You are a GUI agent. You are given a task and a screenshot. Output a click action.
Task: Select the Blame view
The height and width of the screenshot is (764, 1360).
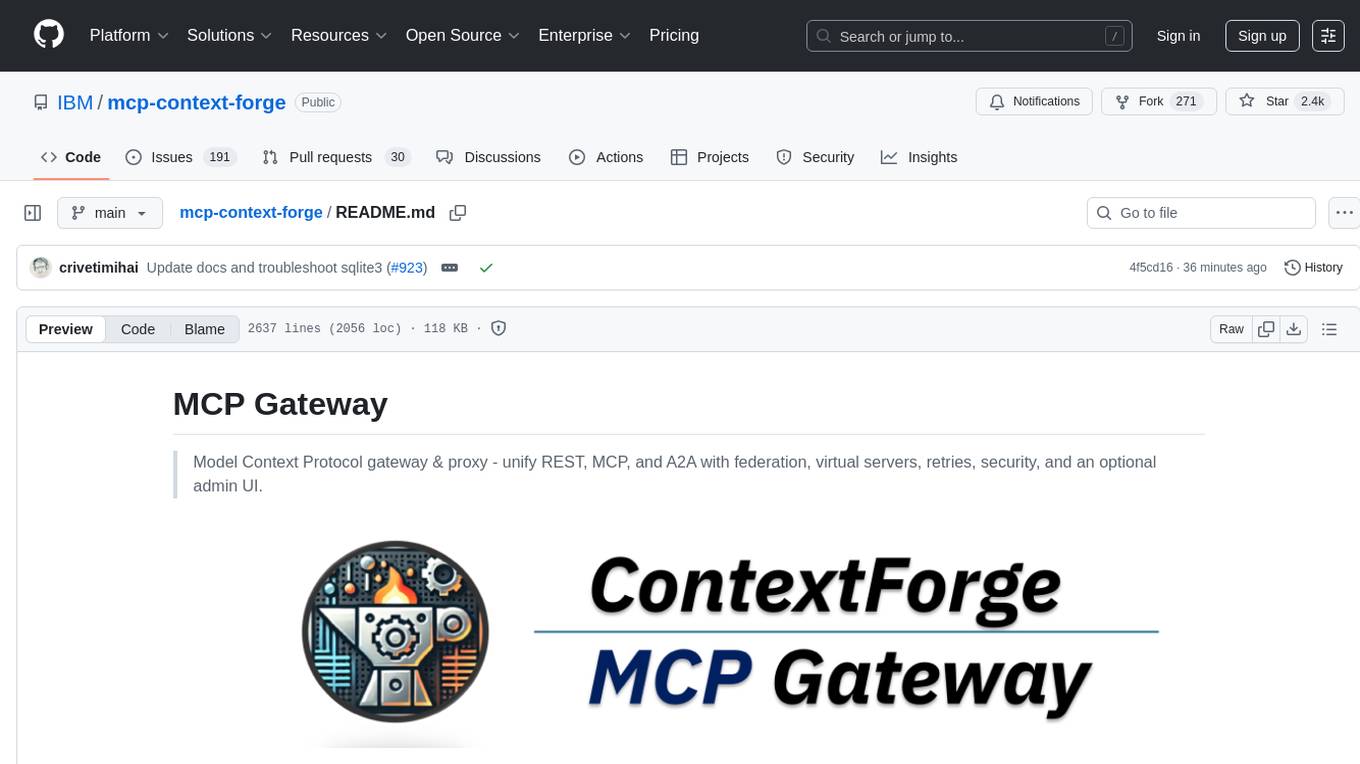[x=204, y=329]
